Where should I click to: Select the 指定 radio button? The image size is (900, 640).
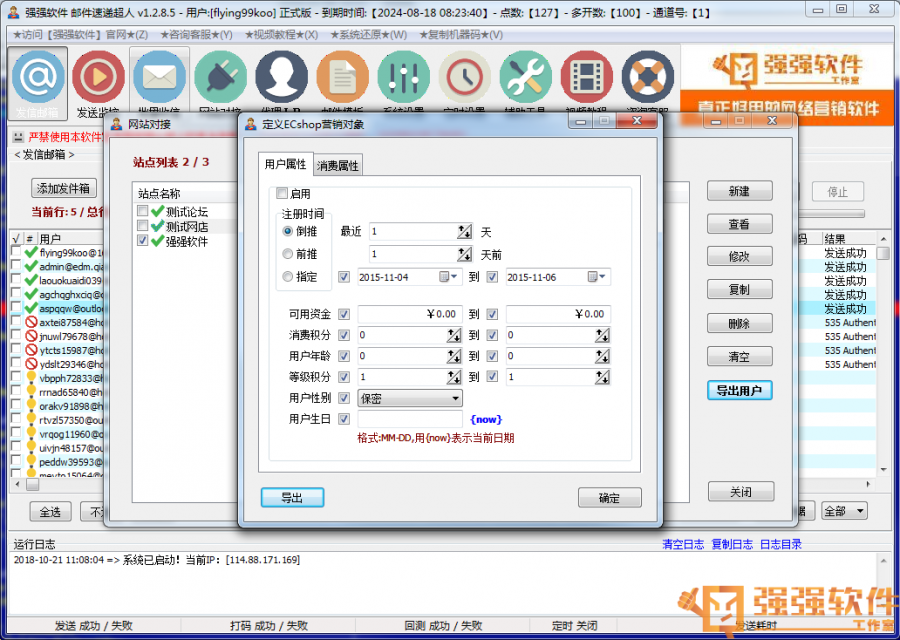288,277
